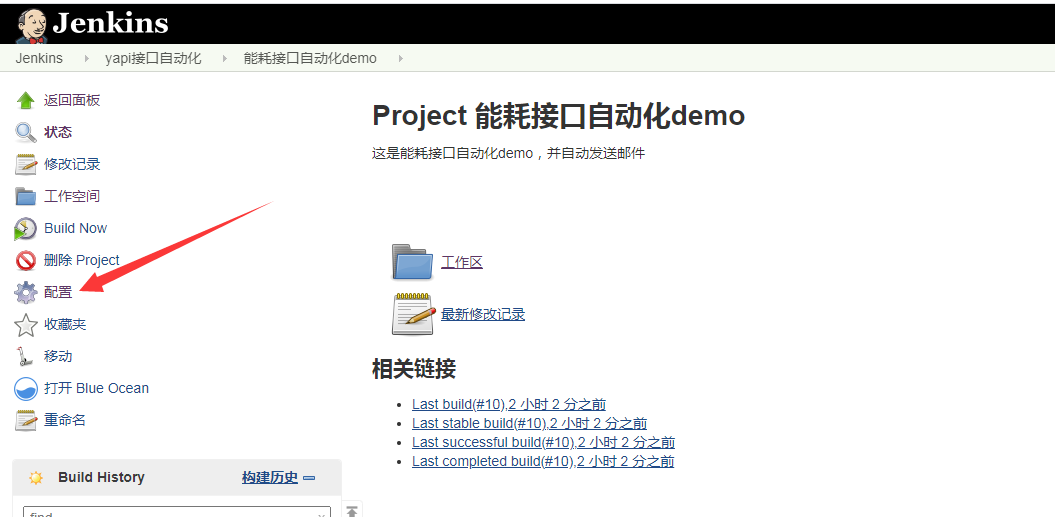This screenshot has width=1055, height=517.
Task: Click the description text 这是能耗接口自动化demo
Action: pyautogui.click(x=508, y=153)
